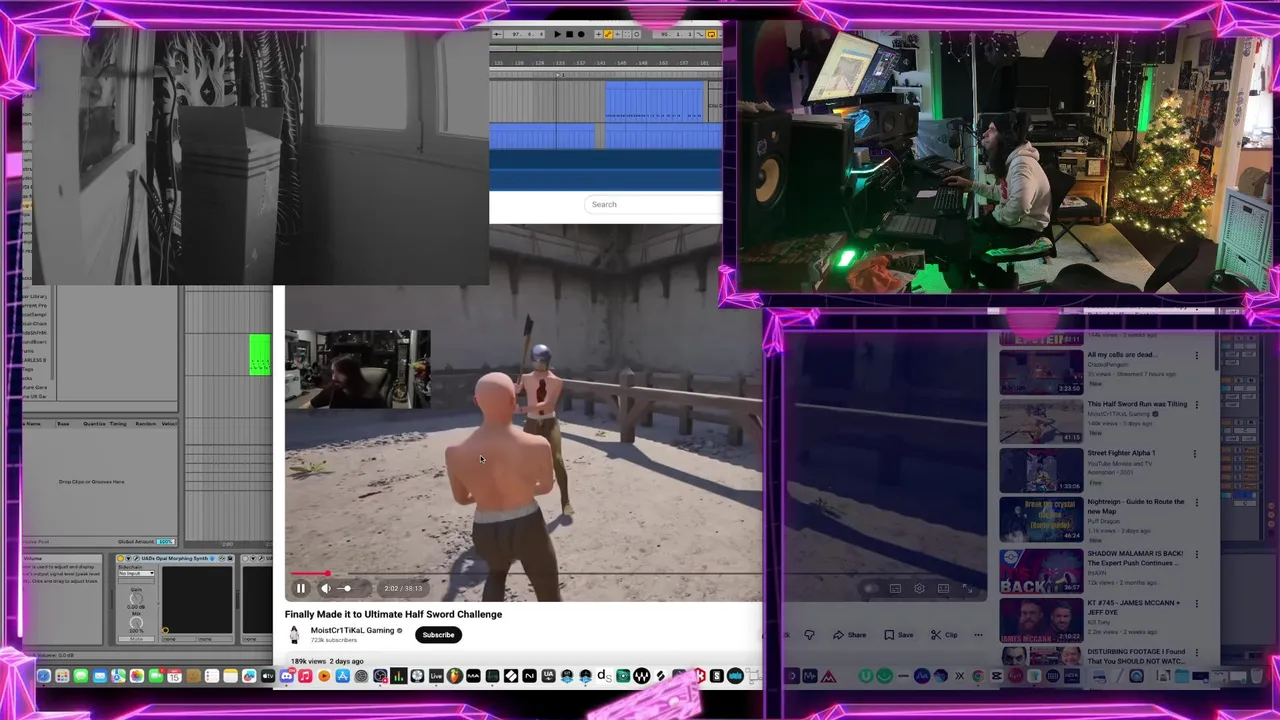Click loop start field 95.1.1
The height and width of the screenshot is (720, 1280).
(x=673, y=34)
